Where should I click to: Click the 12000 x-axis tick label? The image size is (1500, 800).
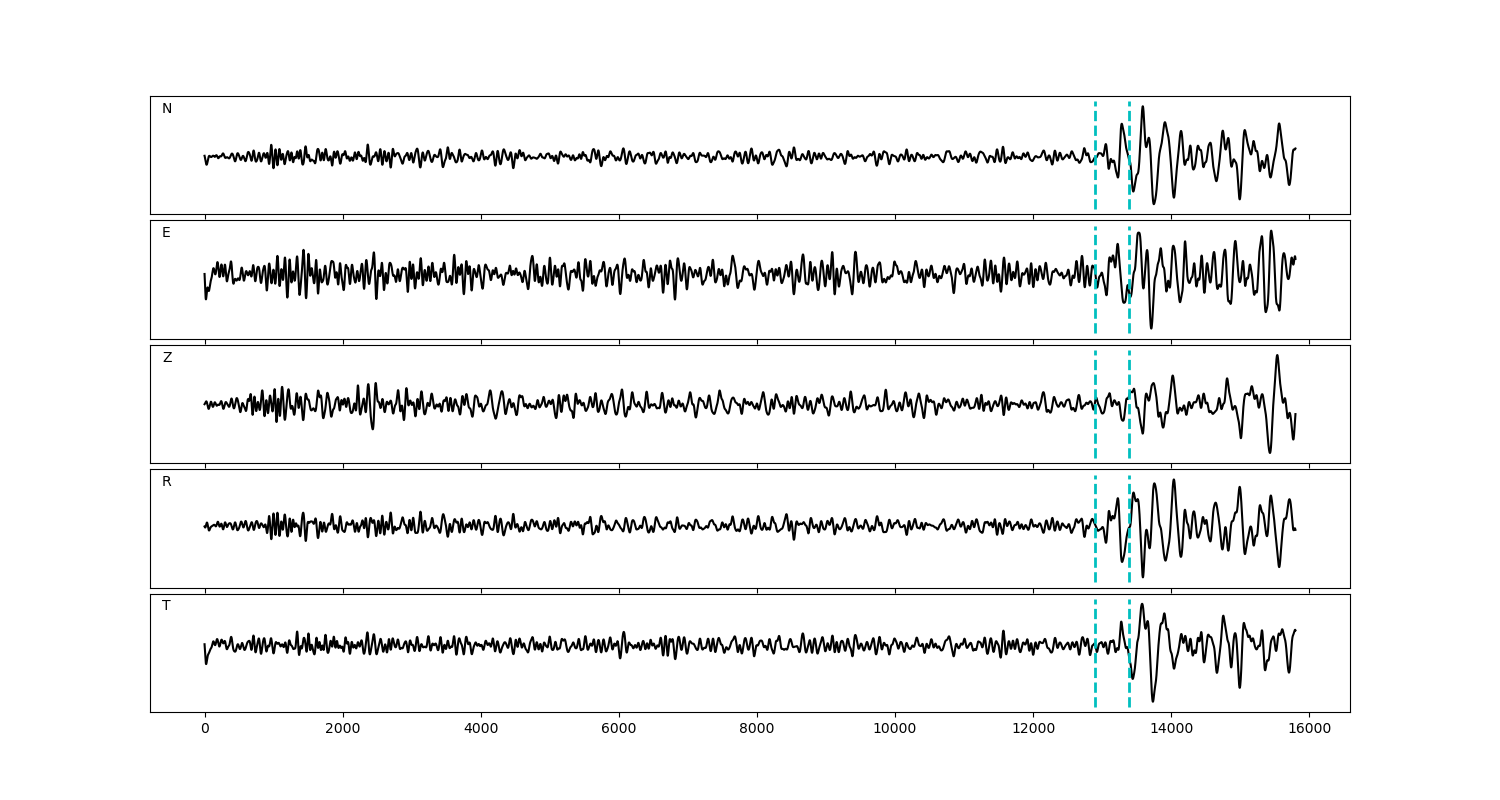click(1033, 729)
